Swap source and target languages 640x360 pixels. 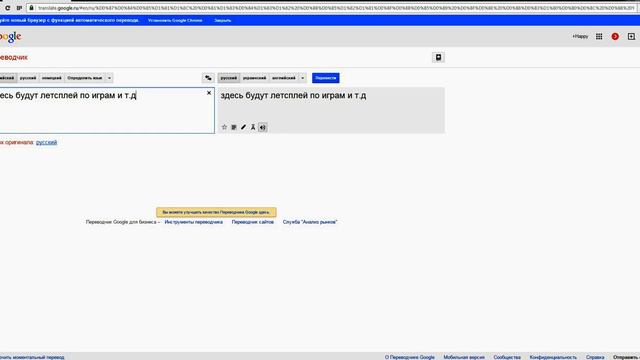click(208, 78)
